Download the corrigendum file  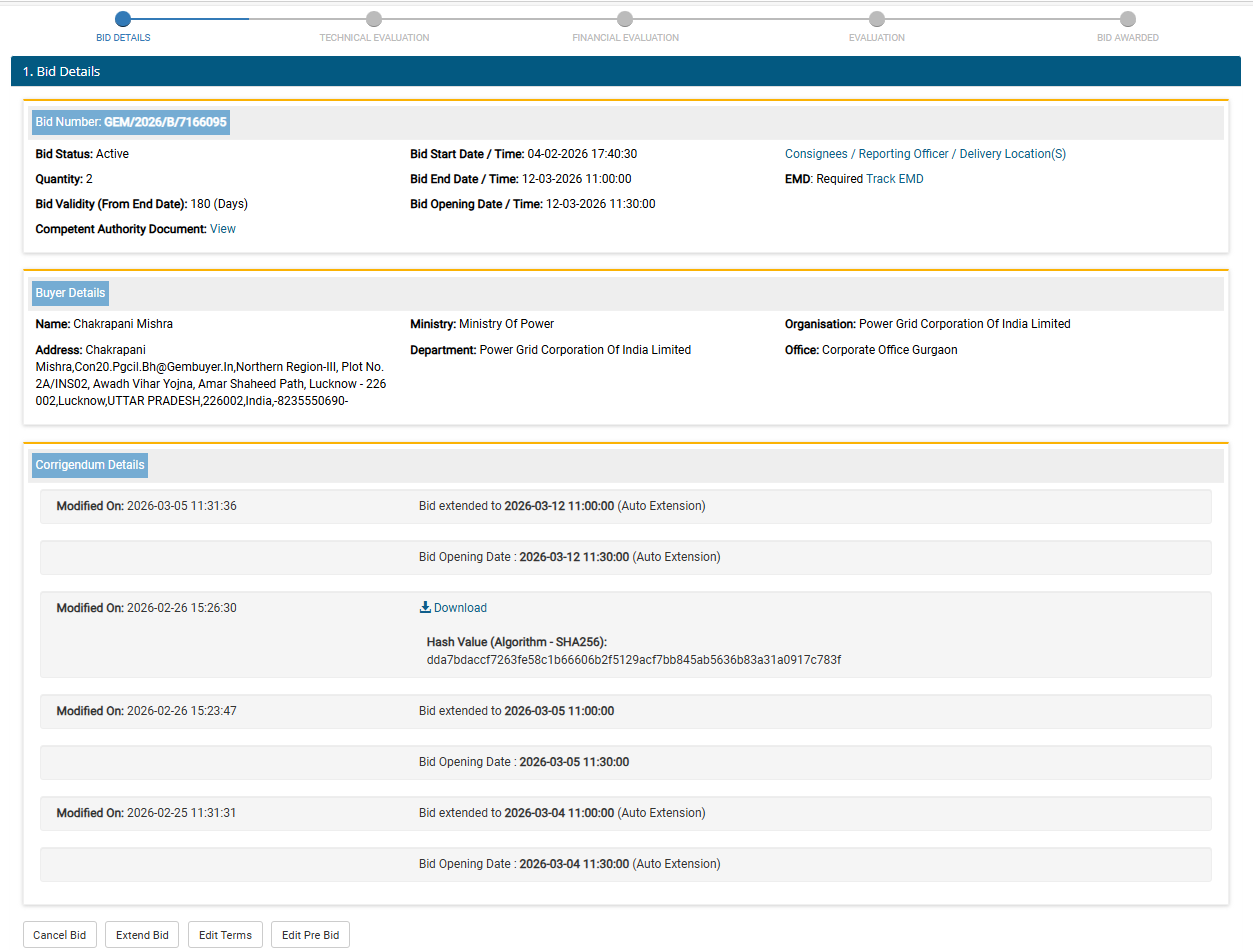coord(460,608)
